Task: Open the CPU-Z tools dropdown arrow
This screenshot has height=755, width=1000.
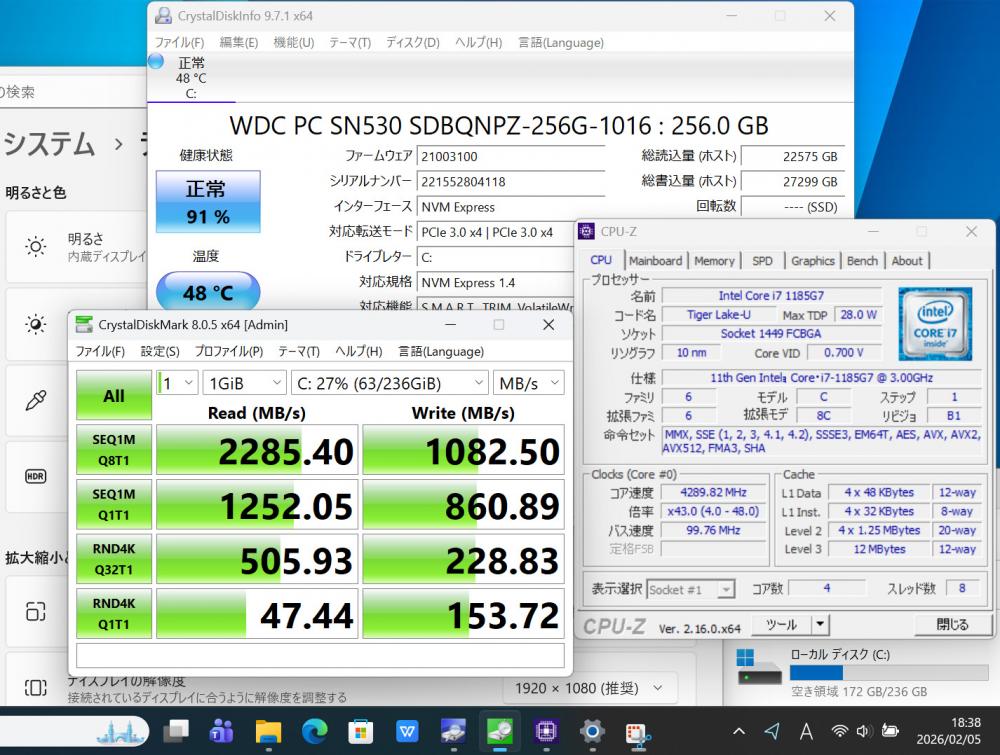Action: click(820, 624)
